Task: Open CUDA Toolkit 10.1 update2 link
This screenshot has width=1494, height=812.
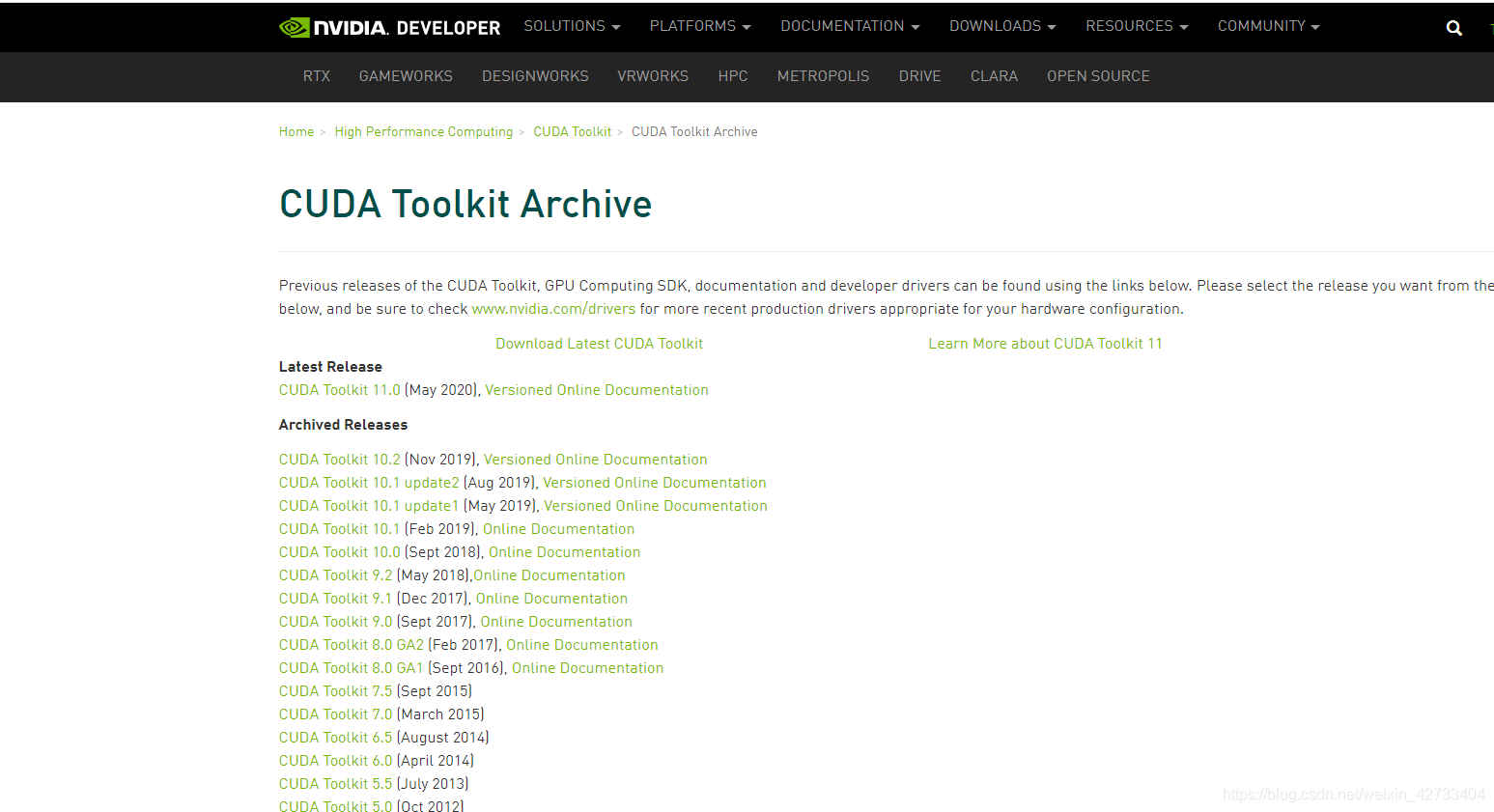Action: point(369,483)
